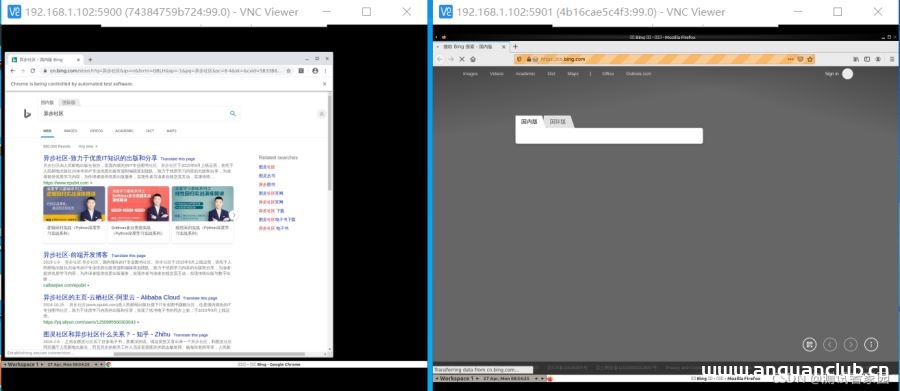This screenshot has width=900, height=391.
Task: Bookmark the page with Chrome's star icon
Action: [288, 71]
